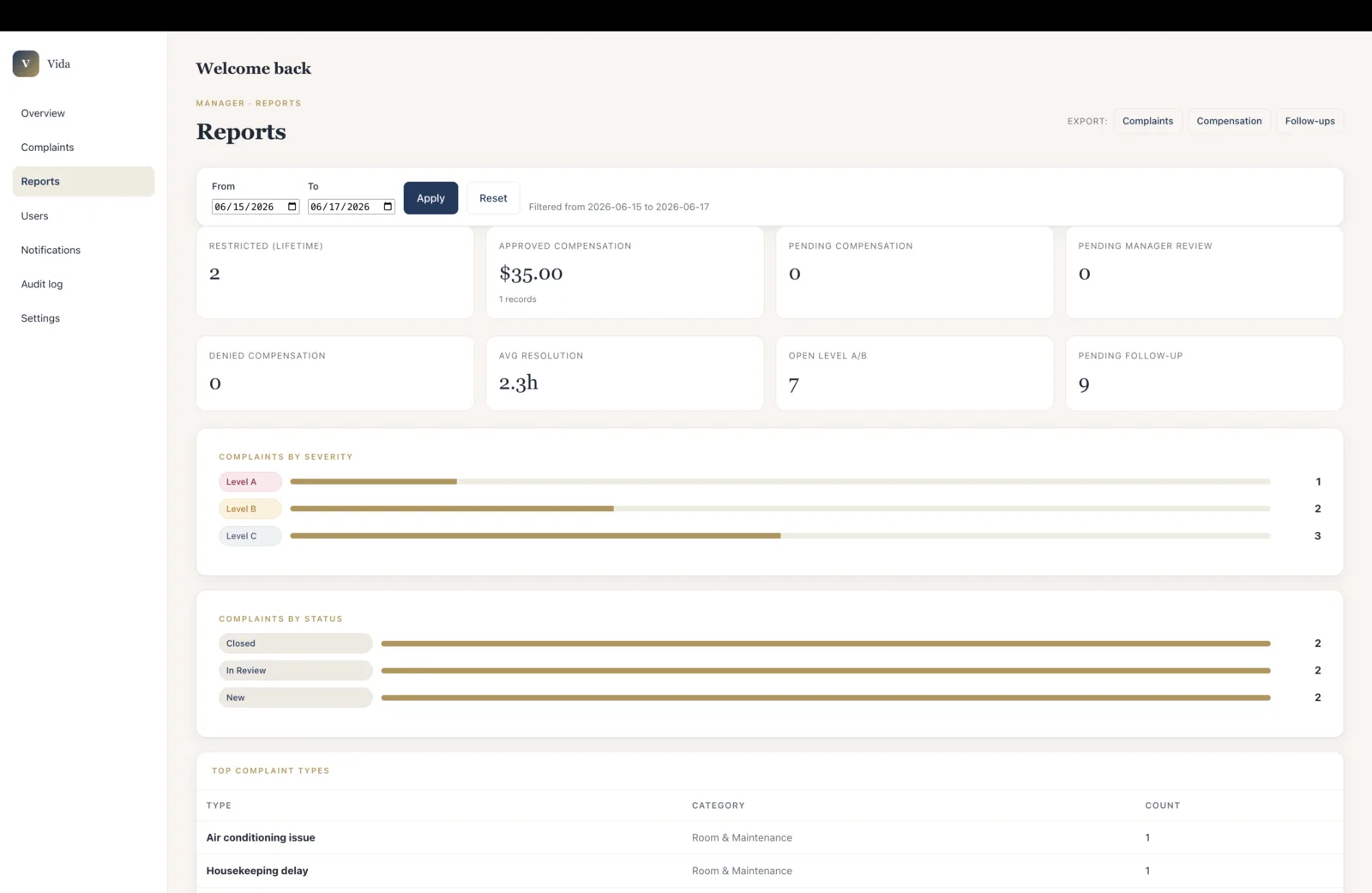
Task: Click "1 records" under approved compensation
Action: point(518,299)
